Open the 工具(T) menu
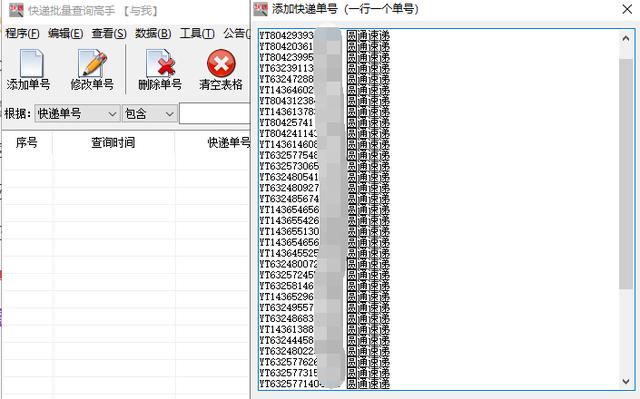This screenshot has width=640, height=399. coord(197,33)
